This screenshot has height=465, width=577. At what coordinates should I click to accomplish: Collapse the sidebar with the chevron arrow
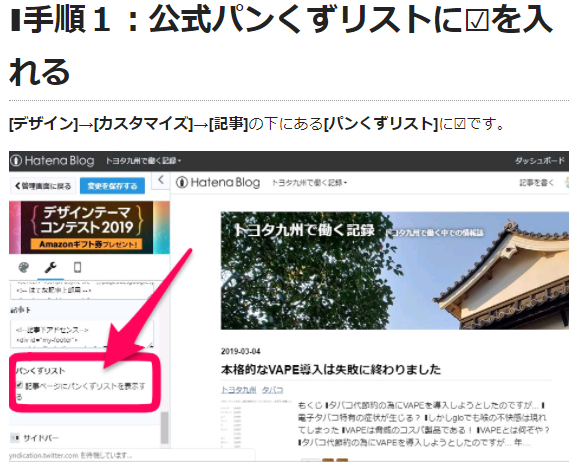(x=161, y=180)
